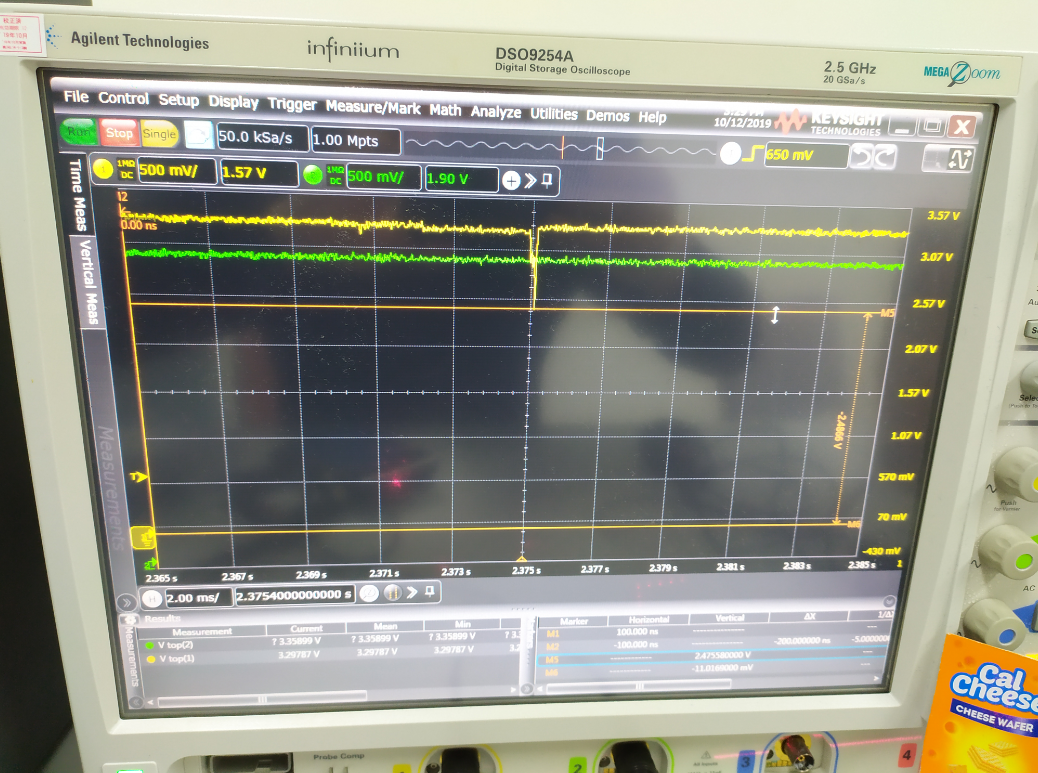This screenshot has height=773, width=1038.
Task: Open the Trigger menu
Action: click(x=292, y=105)
